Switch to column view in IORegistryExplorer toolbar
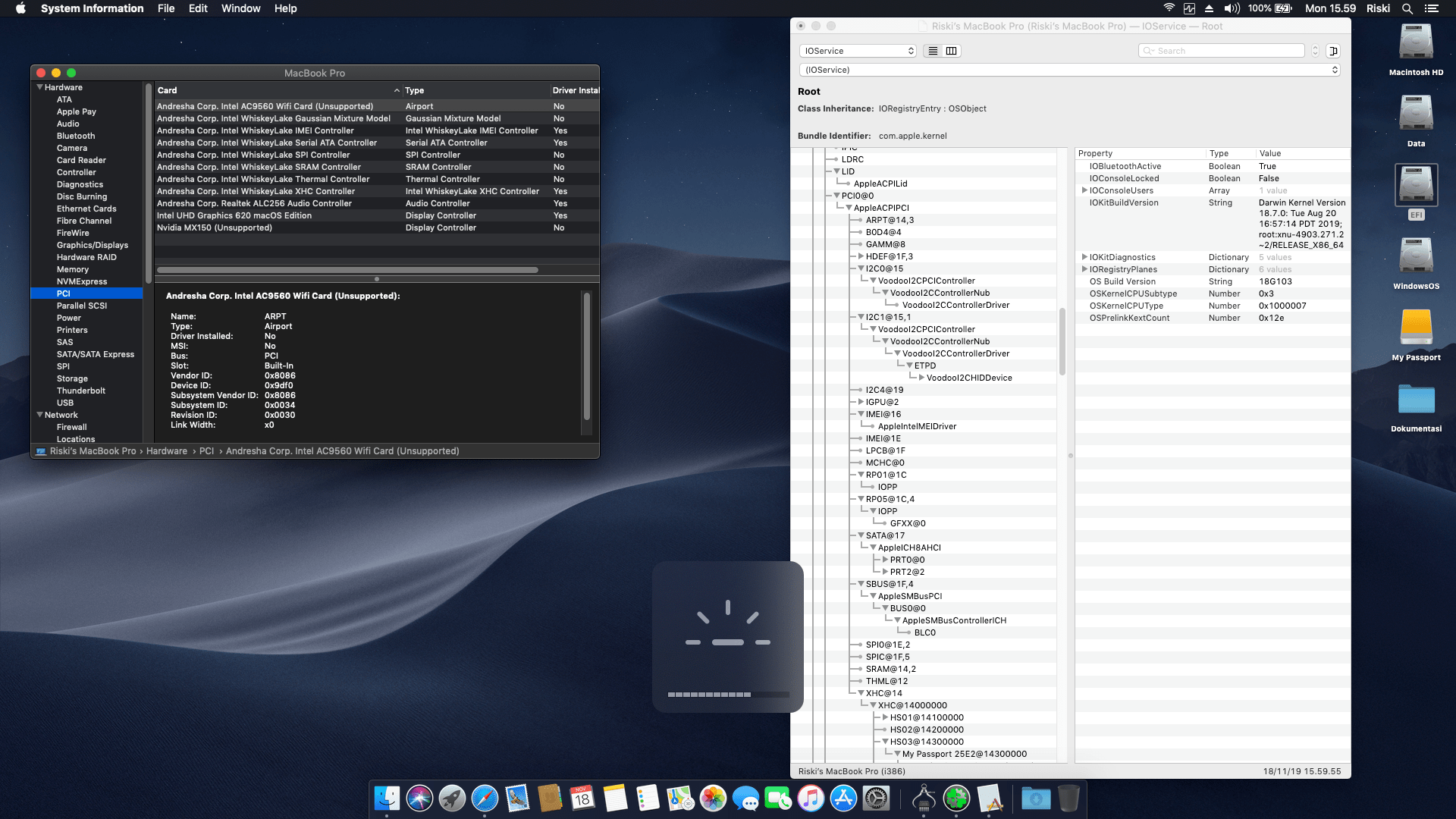This screenshot has height=819, width=1456. click(951, 50)
